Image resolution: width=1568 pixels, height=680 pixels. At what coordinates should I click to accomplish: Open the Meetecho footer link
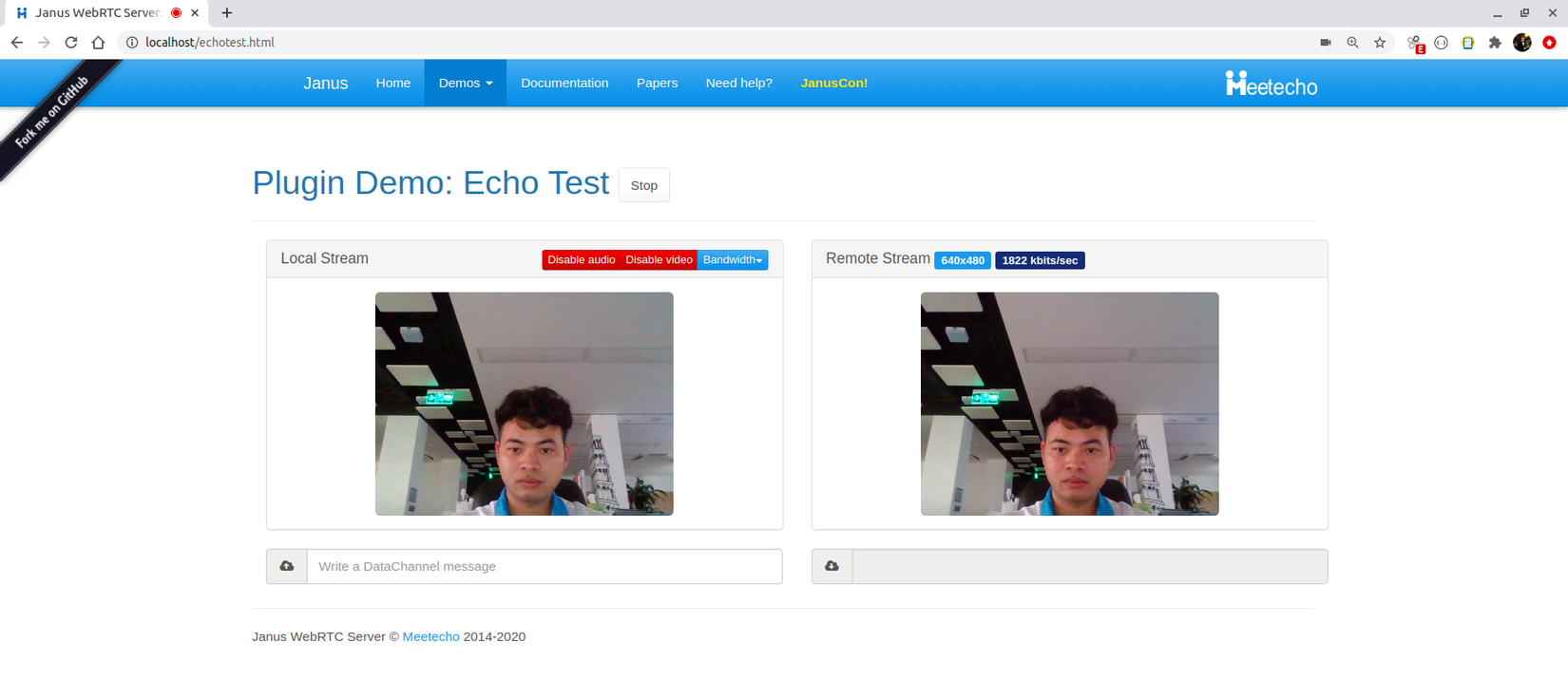[x=430, y=636]
